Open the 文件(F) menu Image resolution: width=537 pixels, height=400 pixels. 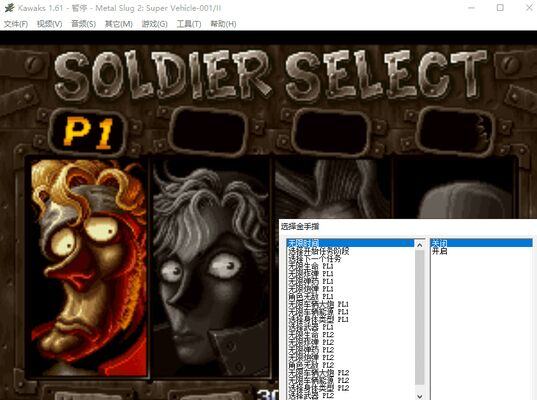(16, 24)
